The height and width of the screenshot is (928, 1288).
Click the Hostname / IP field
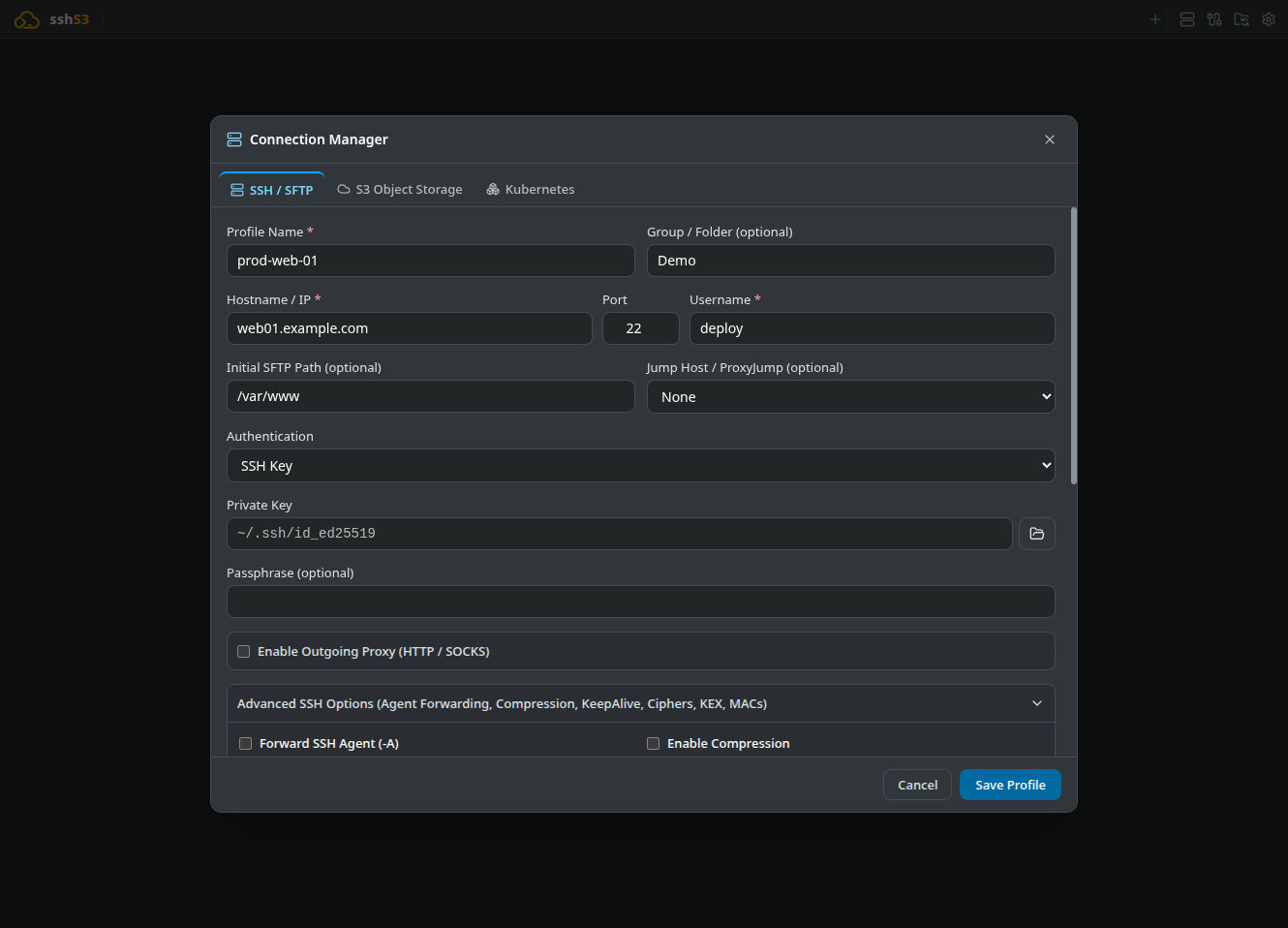click(x=410, y=328)
